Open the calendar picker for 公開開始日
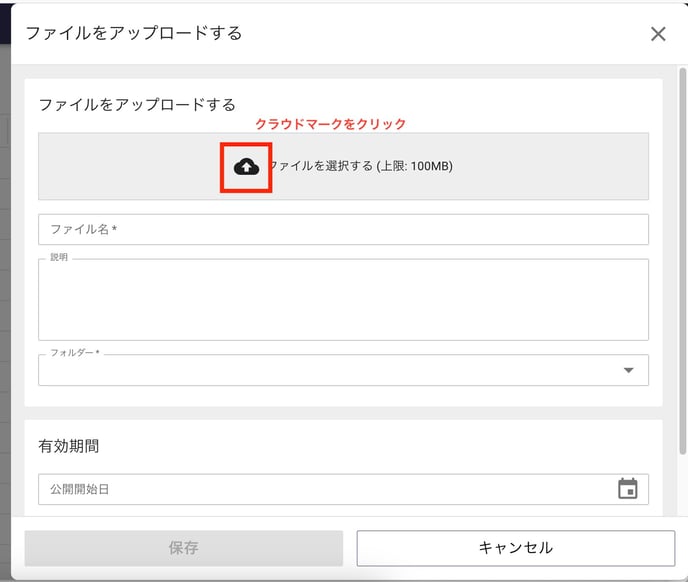The width and height of the screenshot is (688, 582). click(x=627, y=489)
